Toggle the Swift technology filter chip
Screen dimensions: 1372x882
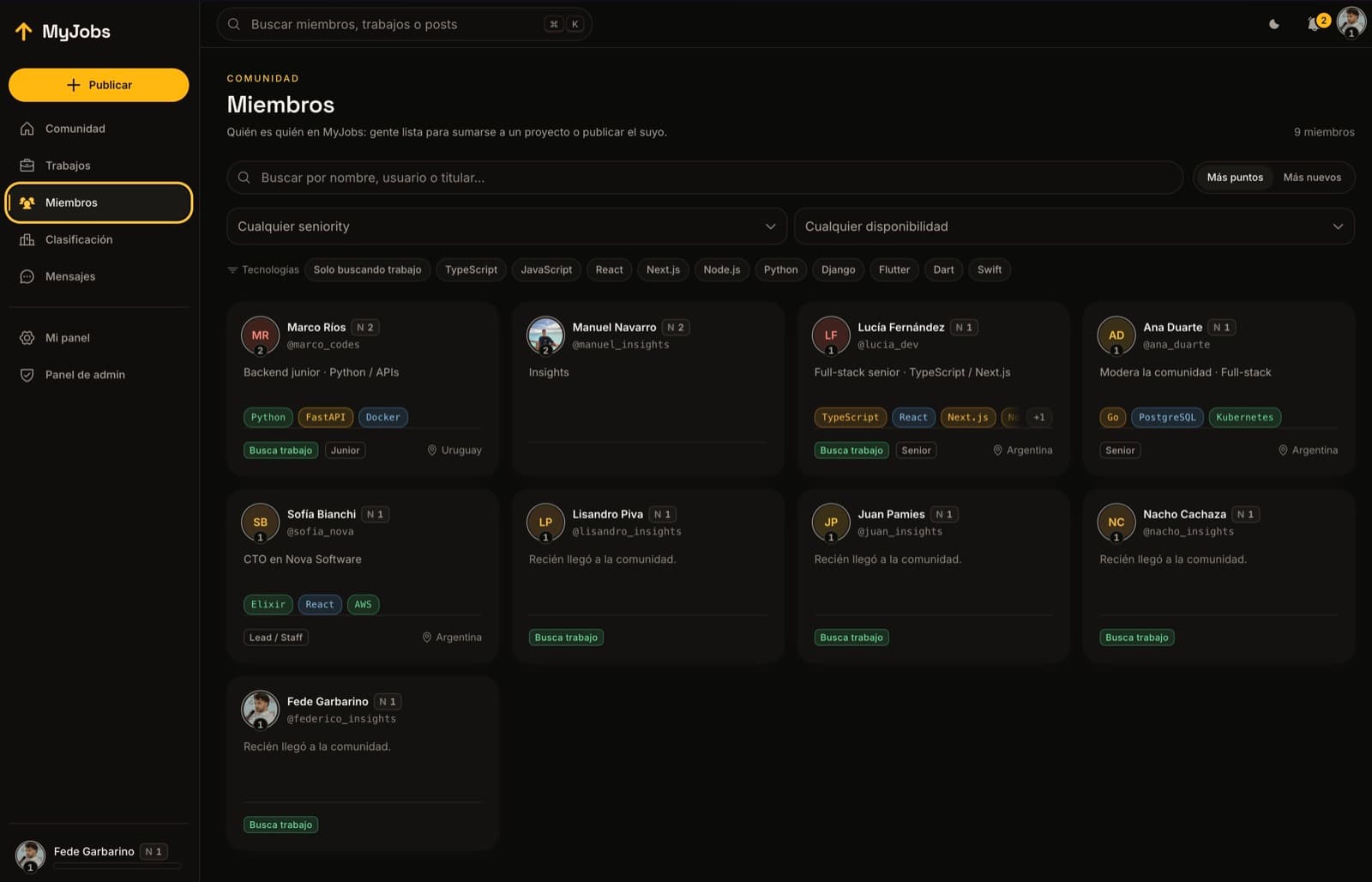[x=990, y=269]
